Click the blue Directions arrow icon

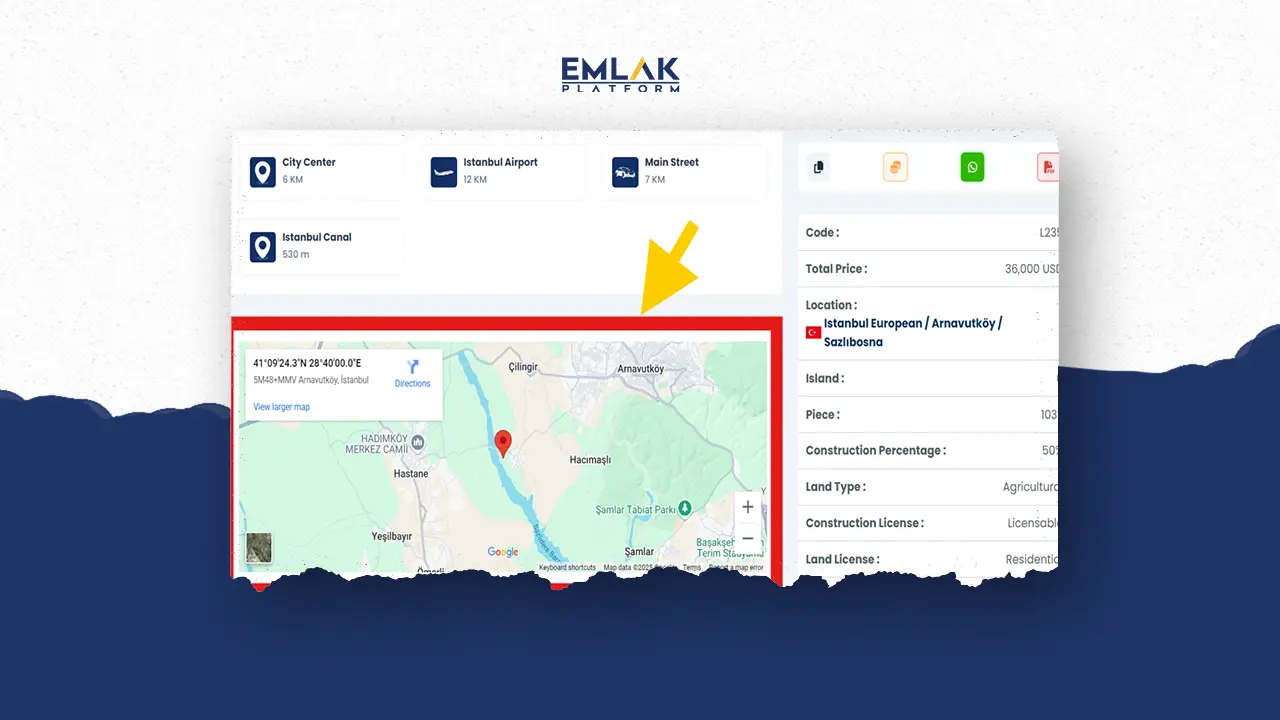412,367
